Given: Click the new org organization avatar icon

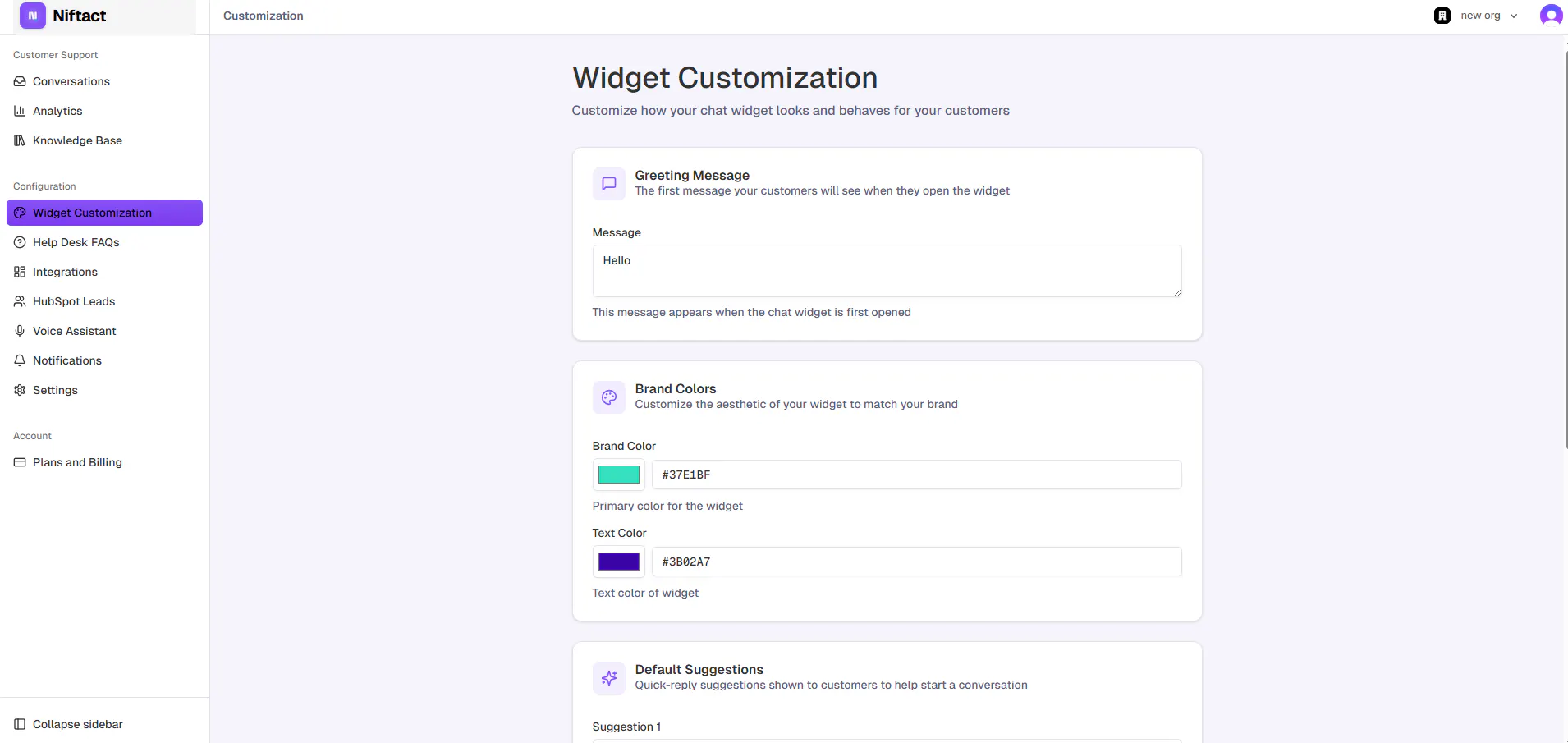Looking at the screenshot, I should (x=1442, y=16).
